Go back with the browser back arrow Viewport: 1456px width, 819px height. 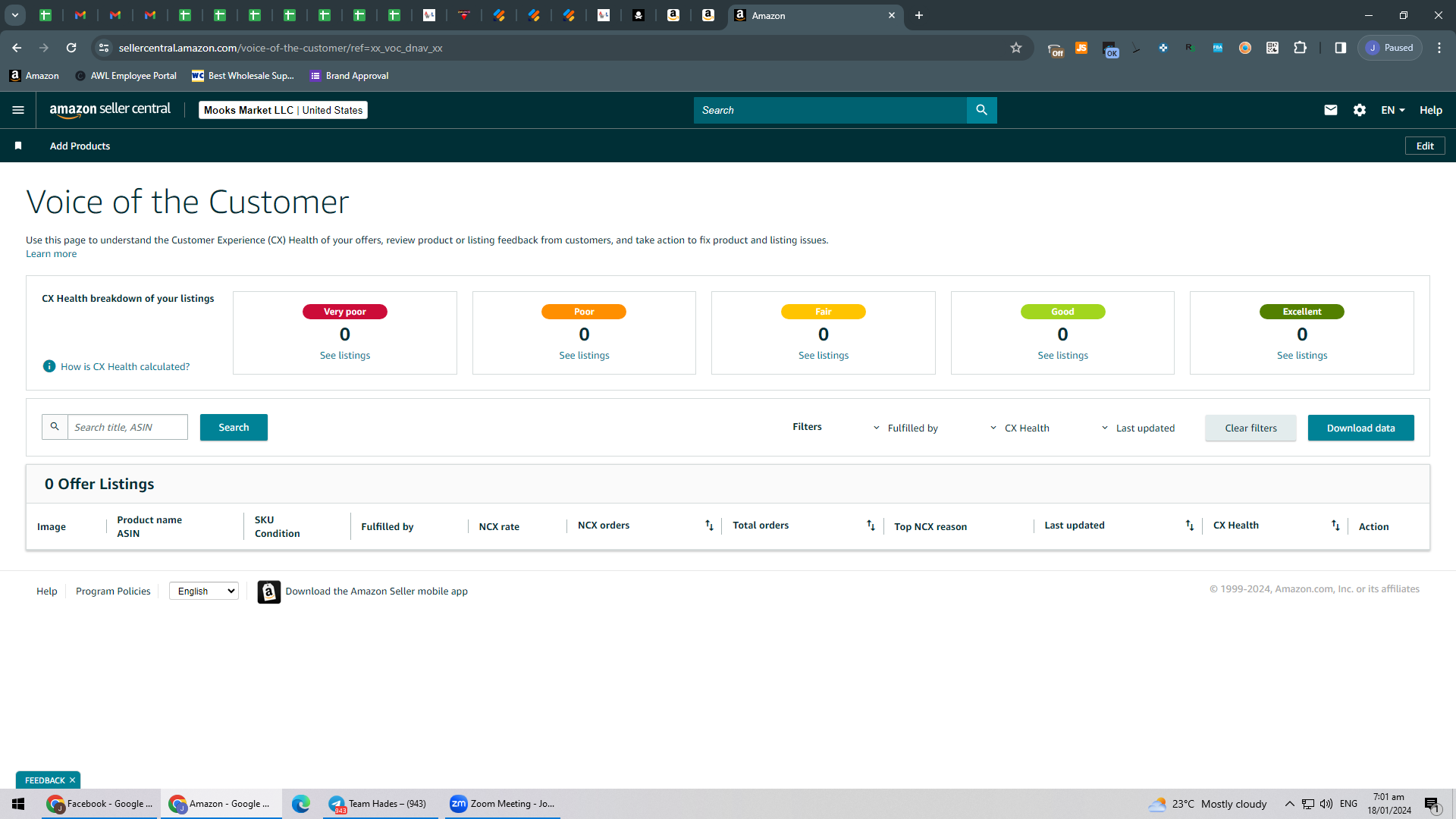click(17, 48)
